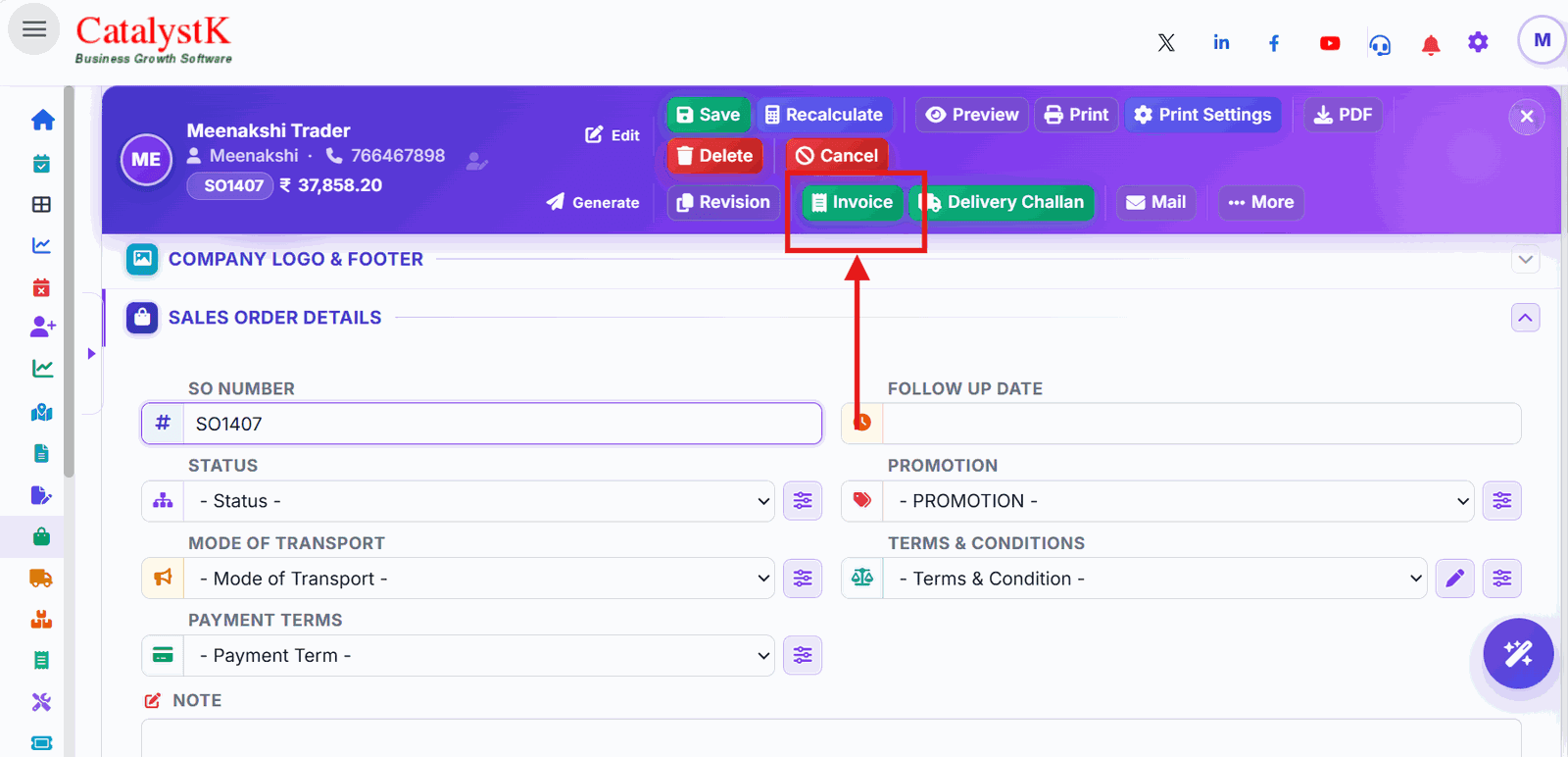Viewport: 1568px width, 757px height.
Task: Click the magic wand floating button
Action: click(1518, 653)
